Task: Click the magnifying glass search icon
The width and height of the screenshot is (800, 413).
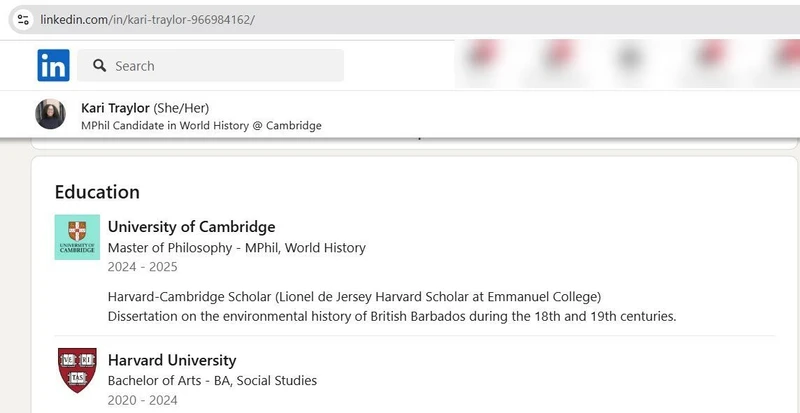Action: coord(99,66)
